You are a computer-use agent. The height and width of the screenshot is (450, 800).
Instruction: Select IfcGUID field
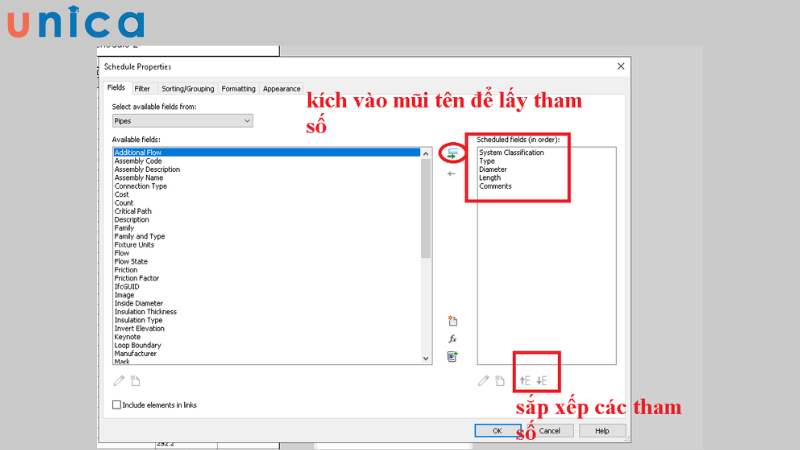127,286
